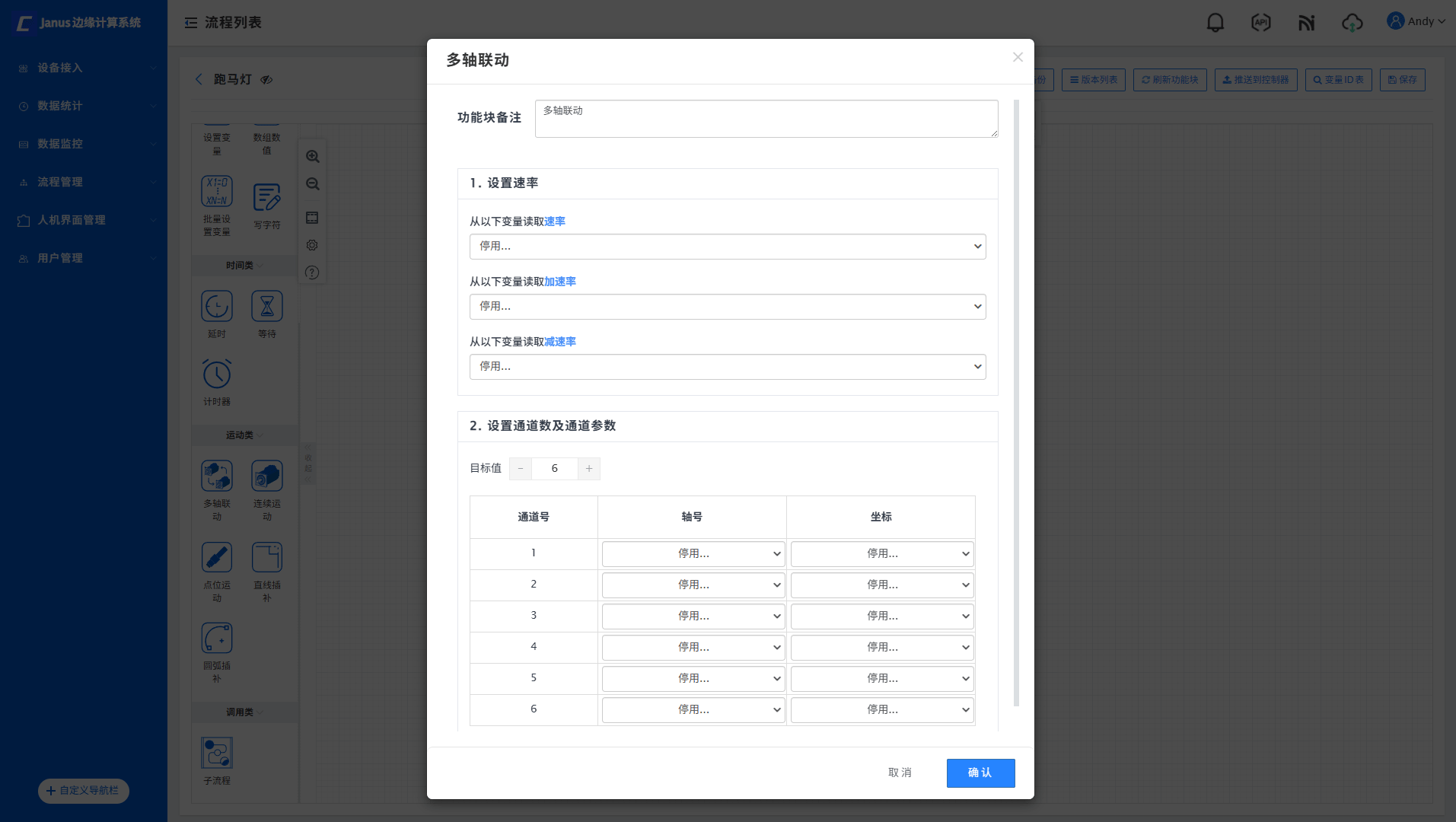
Task: Increase 目标值 with the plus button
Action: (x=589, y=469)
